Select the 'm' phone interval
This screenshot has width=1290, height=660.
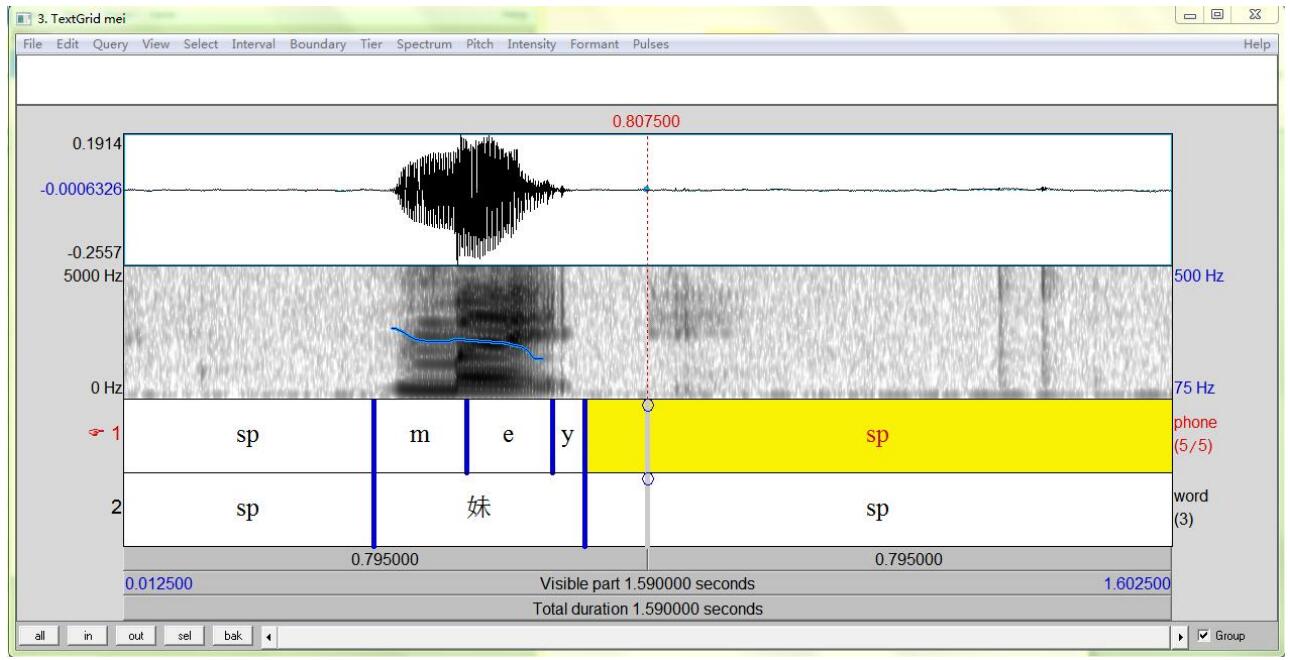[x=420, y=436]
